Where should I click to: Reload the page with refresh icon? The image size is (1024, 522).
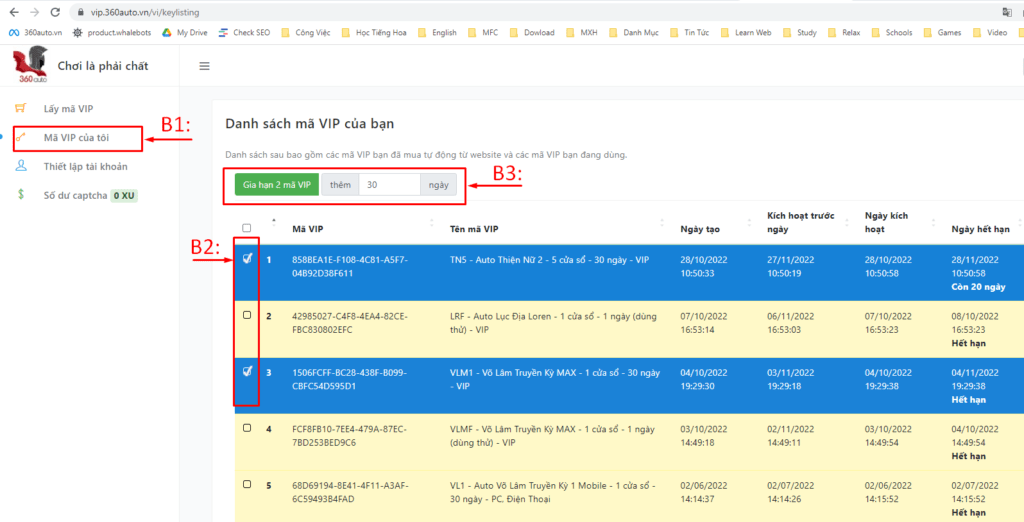coord(56,12)
